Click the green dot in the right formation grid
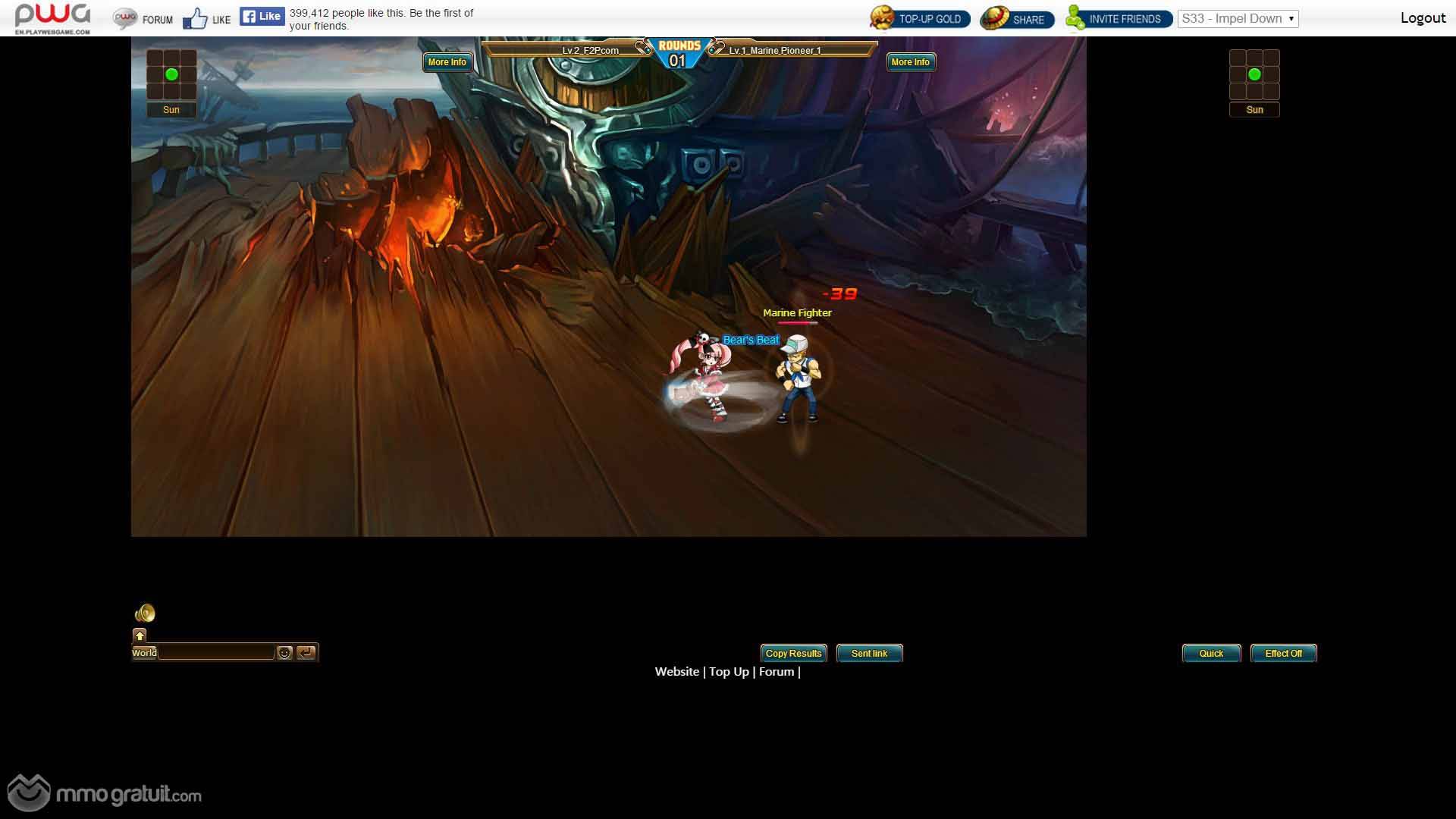 pyautogui.click(x=1254, y=74)
